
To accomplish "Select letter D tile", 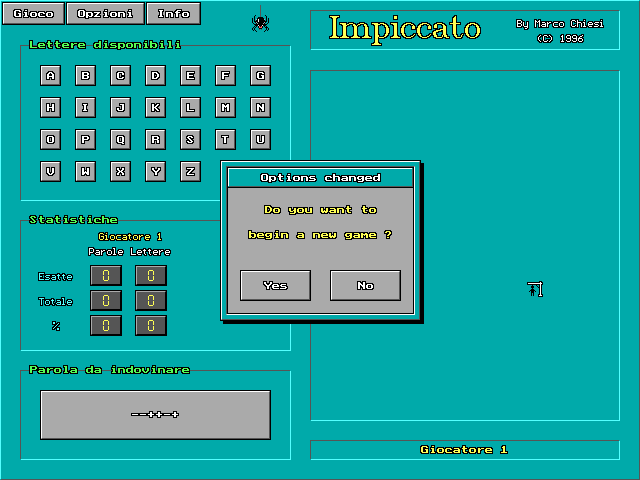I will (x=156, y=76).
